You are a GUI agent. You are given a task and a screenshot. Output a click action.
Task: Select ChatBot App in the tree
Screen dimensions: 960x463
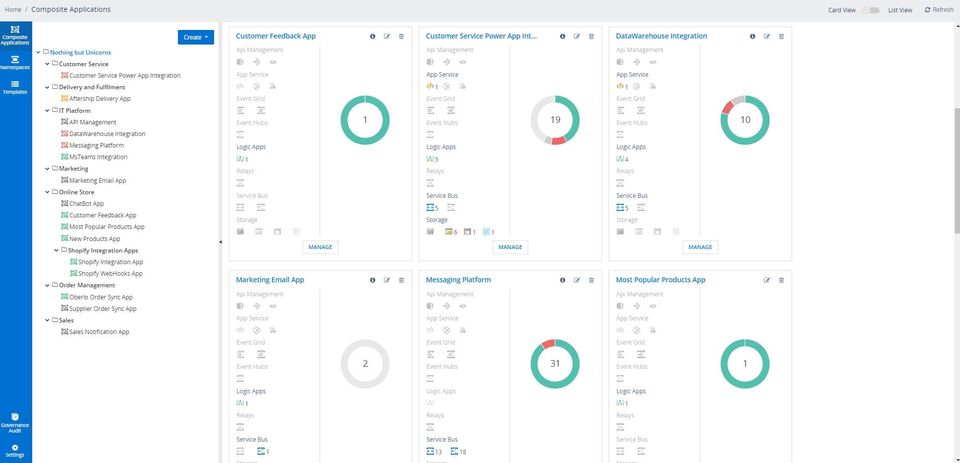(x=86, y=204)
